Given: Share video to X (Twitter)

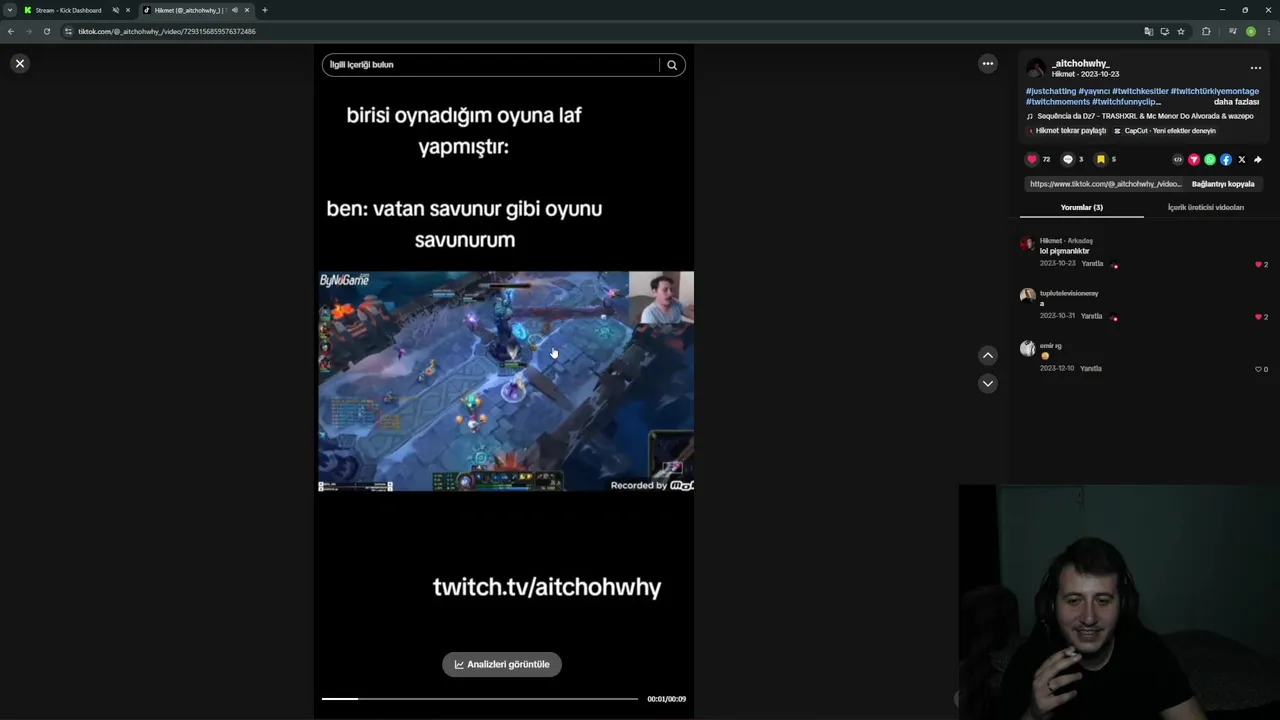Looking at the screenshot, I should pyautogui.click(x=1242, y=159).
